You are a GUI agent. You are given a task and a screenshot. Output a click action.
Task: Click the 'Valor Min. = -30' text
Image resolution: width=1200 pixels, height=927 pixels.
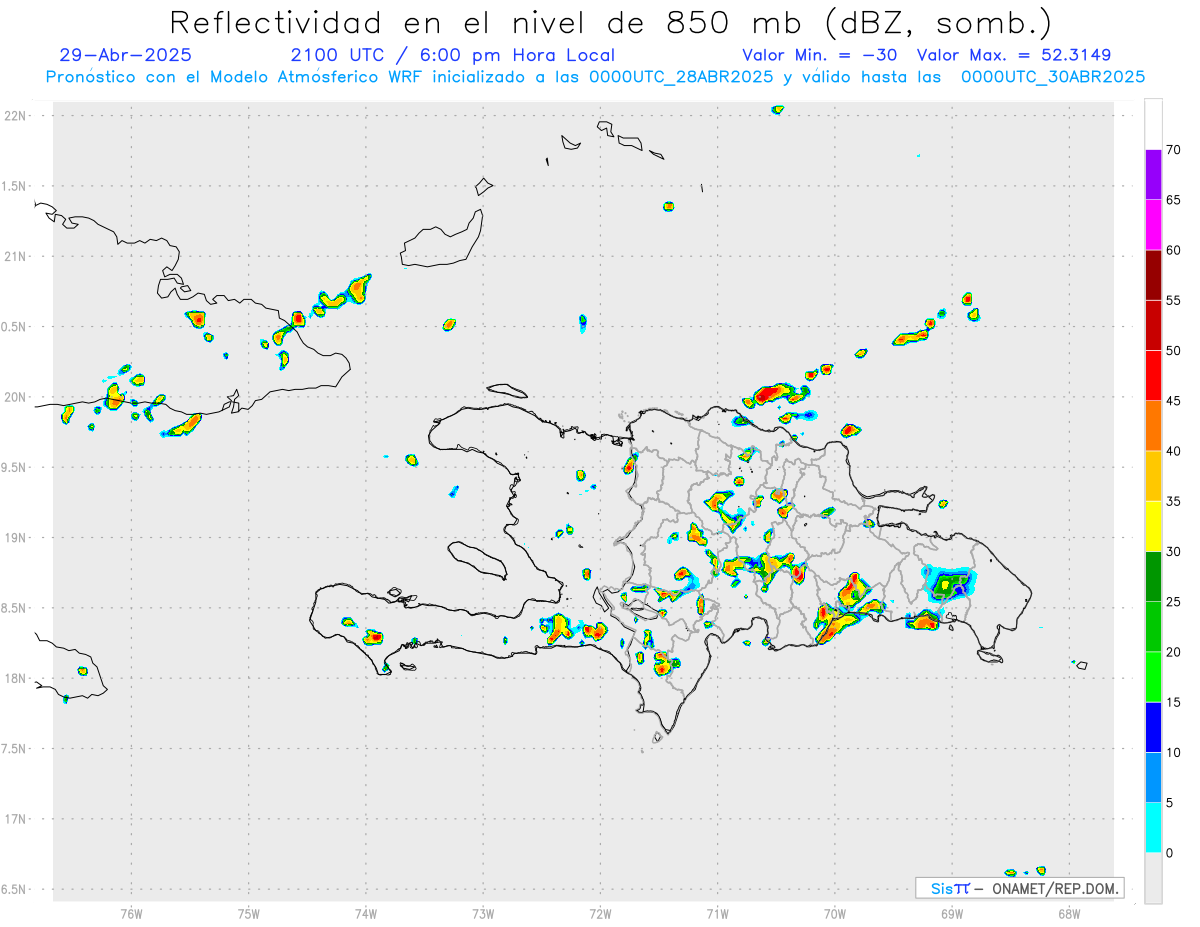(822, 55)
